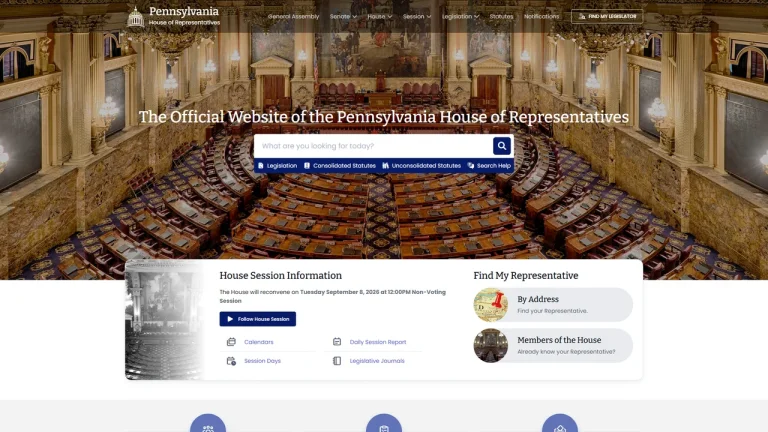Click the Search Help quick link
This screenshot has width=768, height=432.
(489, 166)
